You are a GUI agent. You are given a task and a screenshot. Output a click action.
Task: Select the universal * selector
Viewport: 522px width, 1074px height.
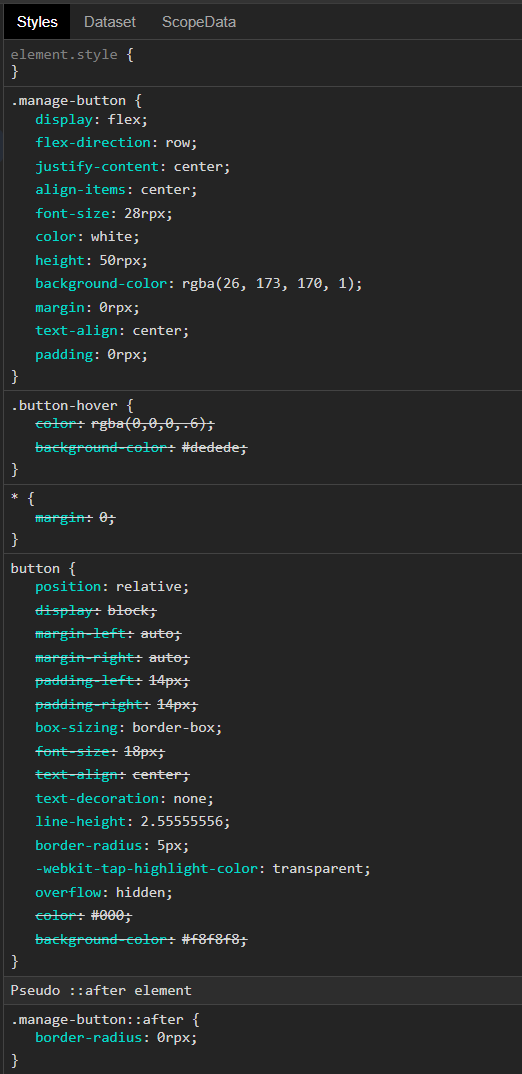coord(14,498)
